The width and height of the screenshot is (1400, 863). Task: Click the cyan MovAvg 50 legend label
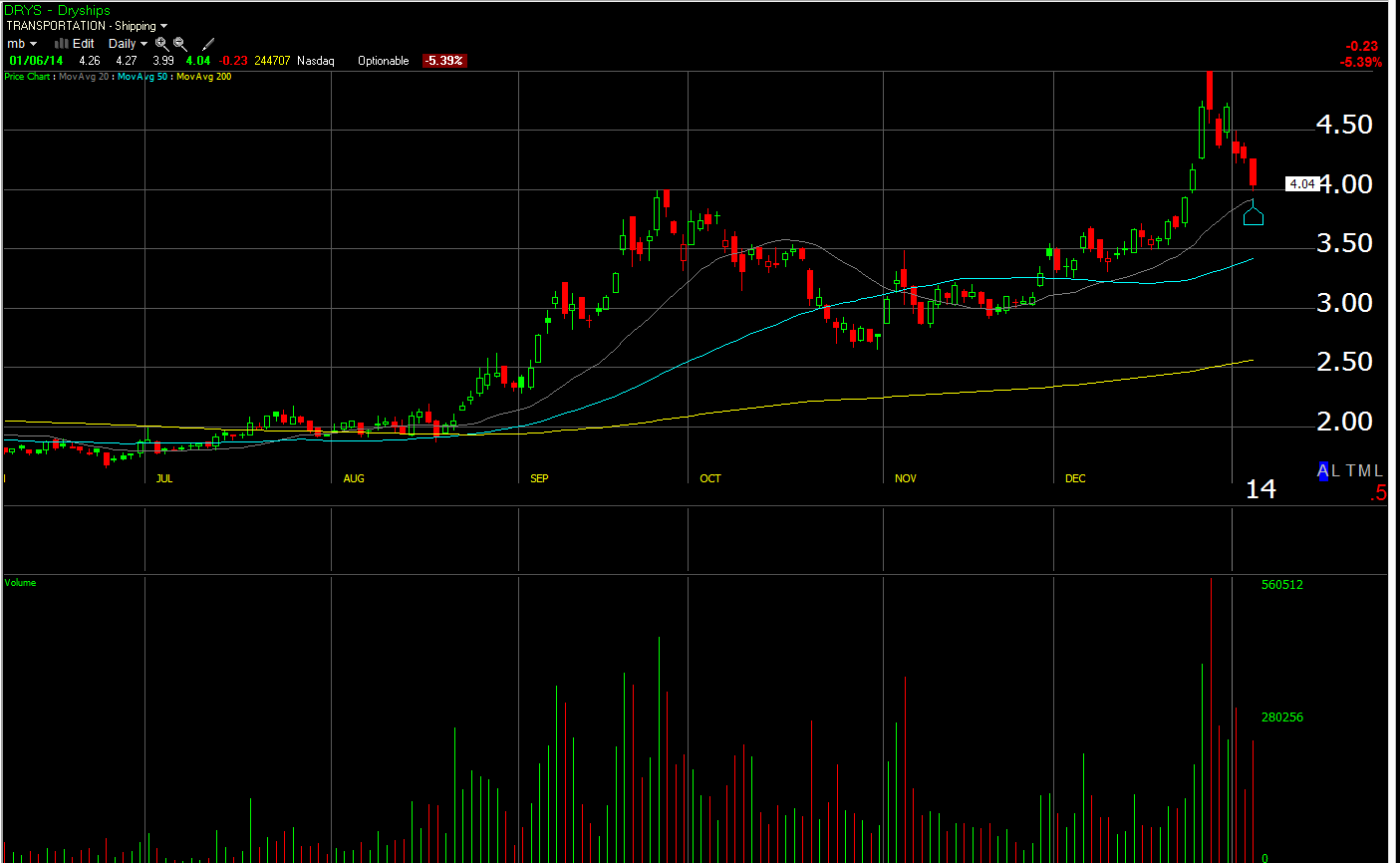pos(142,77)
